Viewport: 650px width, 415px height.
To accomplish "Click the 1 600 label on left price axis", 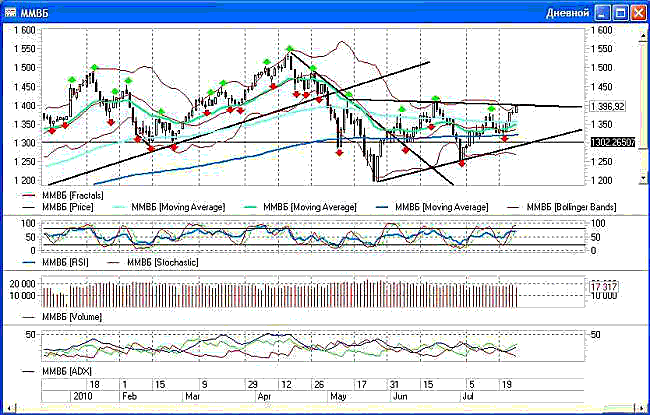I will (24, 30).
